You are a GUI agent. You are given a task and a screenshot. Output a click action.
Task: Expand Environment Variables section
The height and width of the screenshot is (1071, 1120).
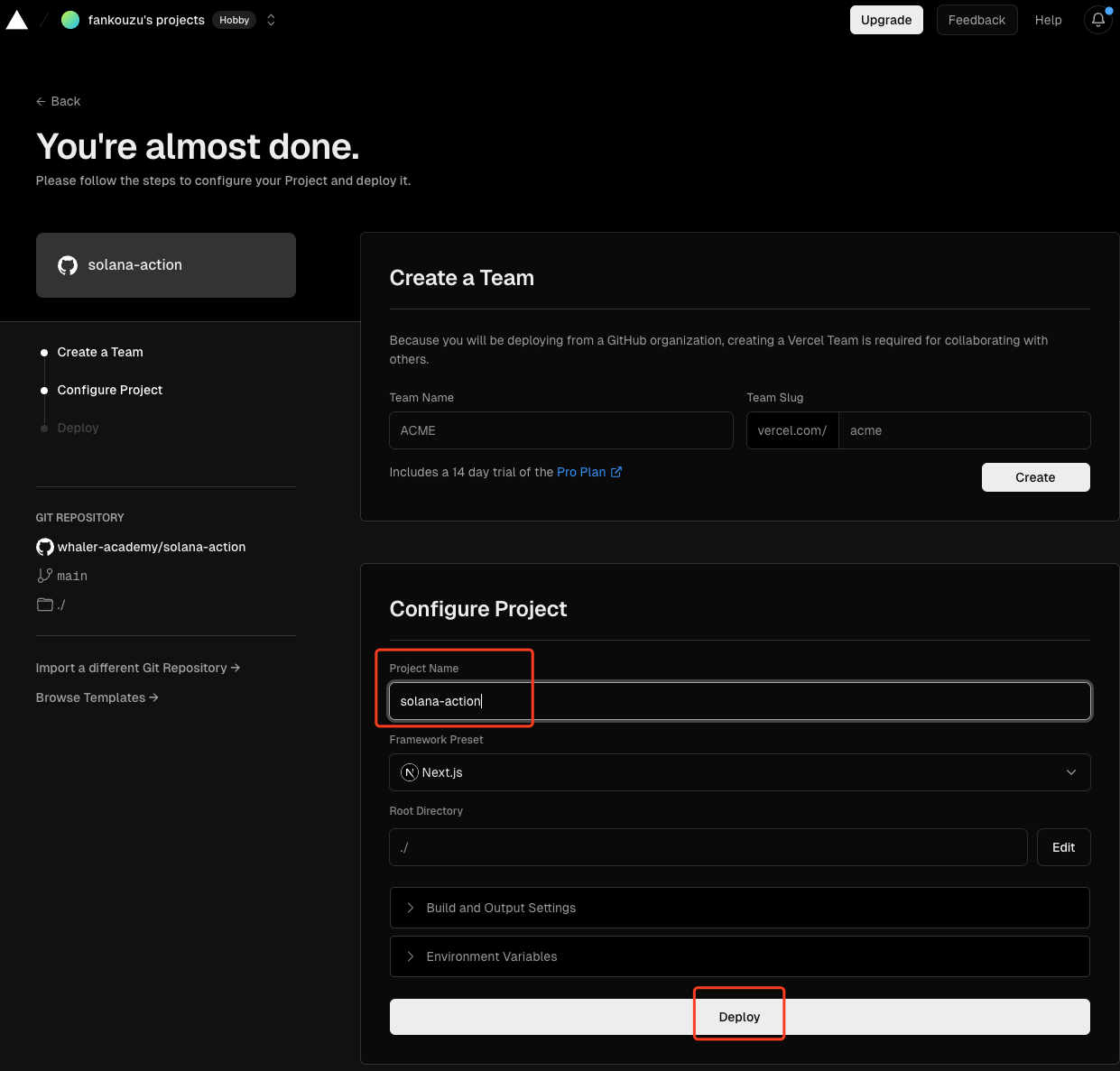(x=739, y=956)
